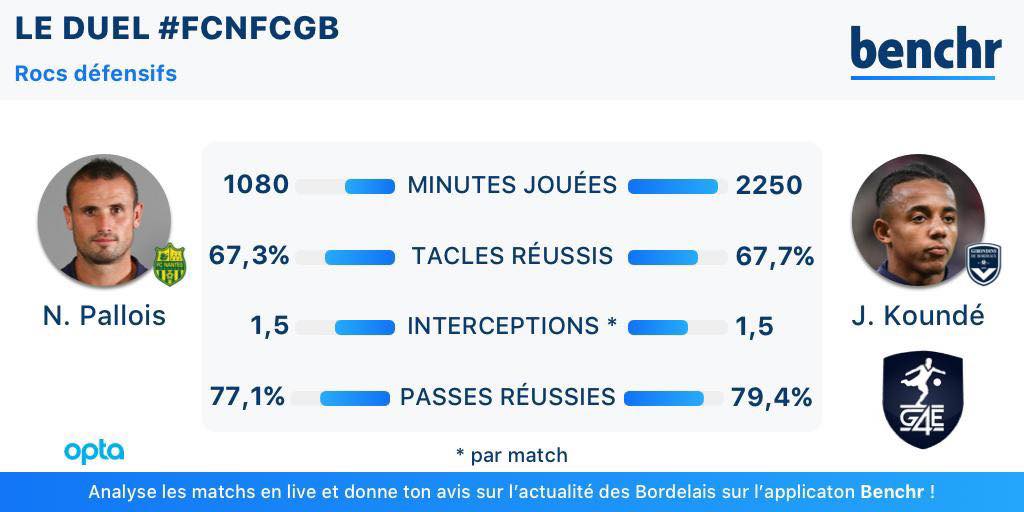1024x512 pixels.
Task: Click the LE DUEL #FCNFCGB title
Action: [177, 29]
